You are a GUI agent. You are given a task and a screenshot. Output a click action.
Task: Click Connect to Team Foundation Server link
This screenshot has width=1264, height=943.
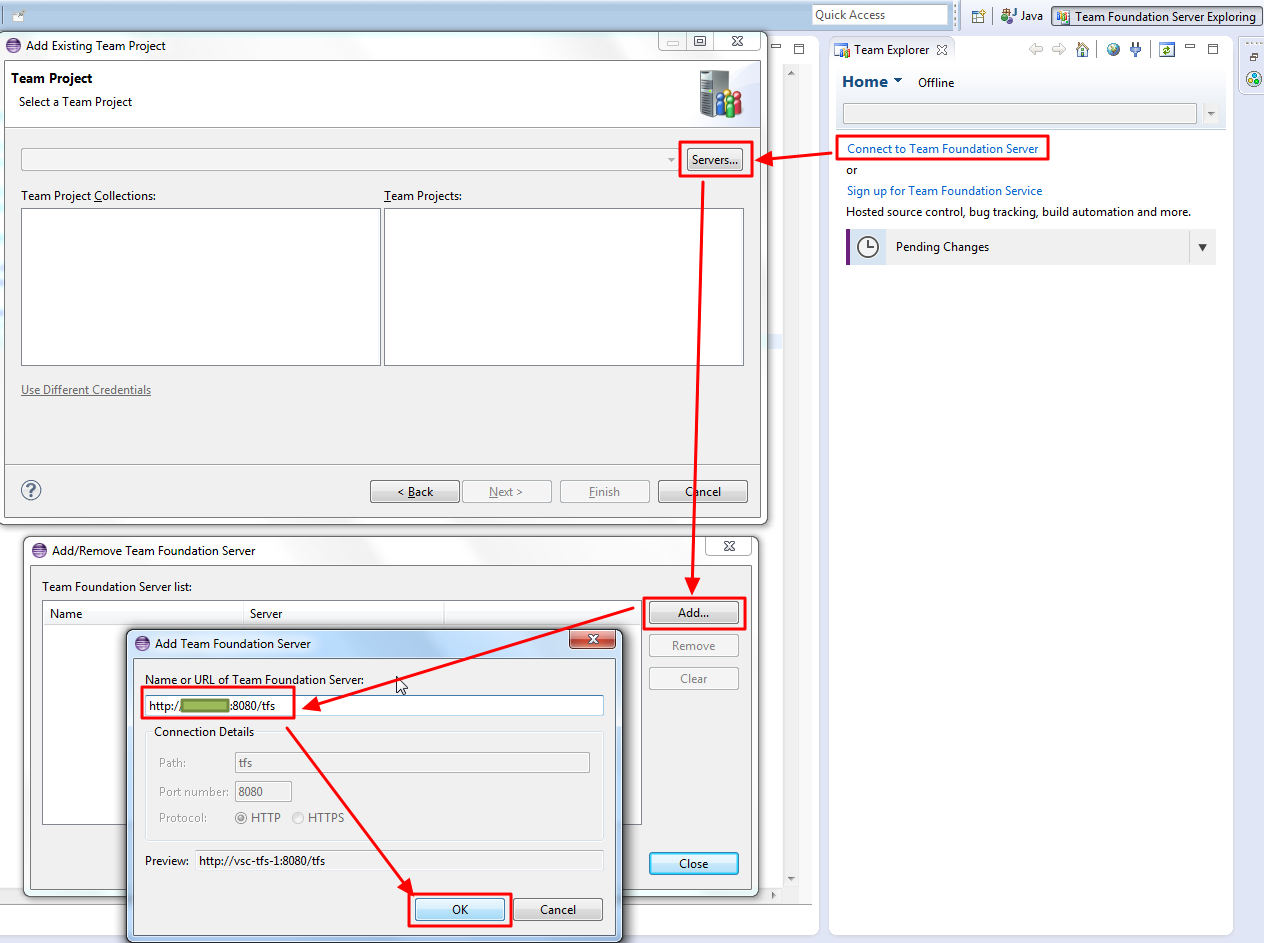943,149
